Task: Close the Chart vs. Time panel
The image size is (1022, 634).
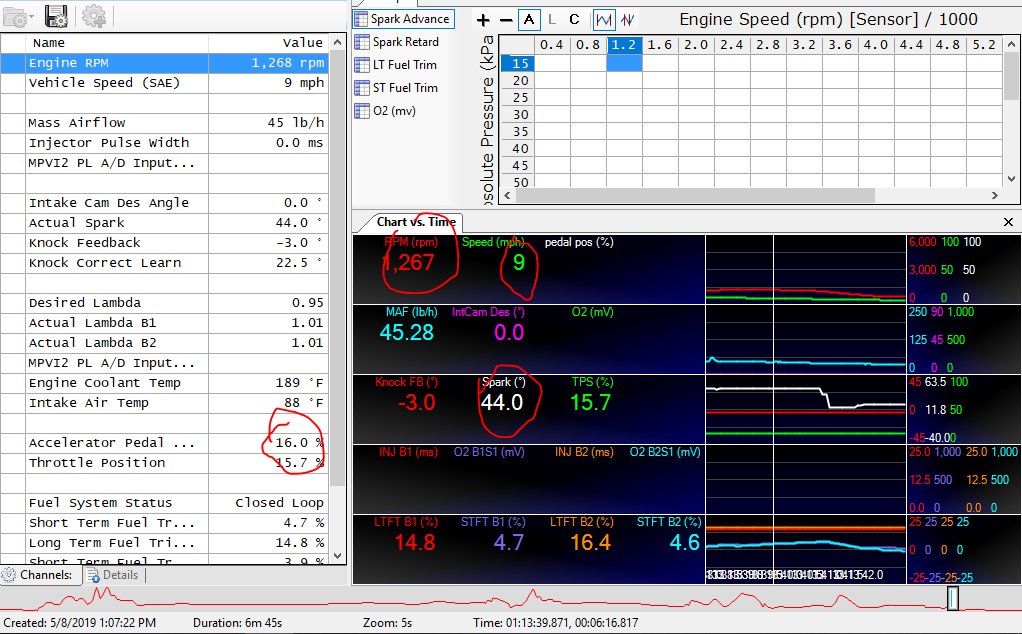Action: coord(1008,222)
